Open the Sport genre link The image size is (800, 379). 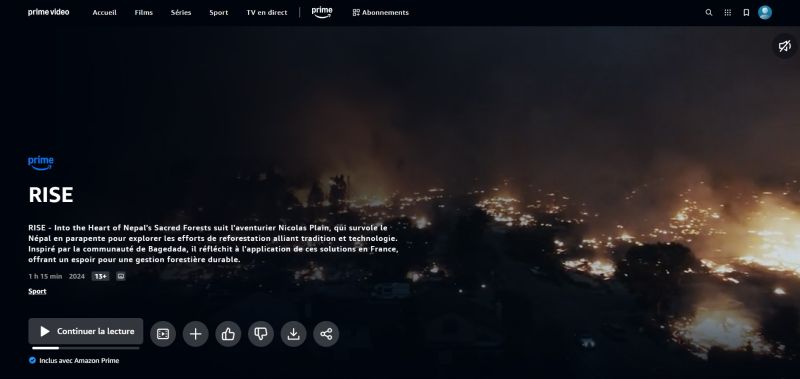[x=37, y=291]
